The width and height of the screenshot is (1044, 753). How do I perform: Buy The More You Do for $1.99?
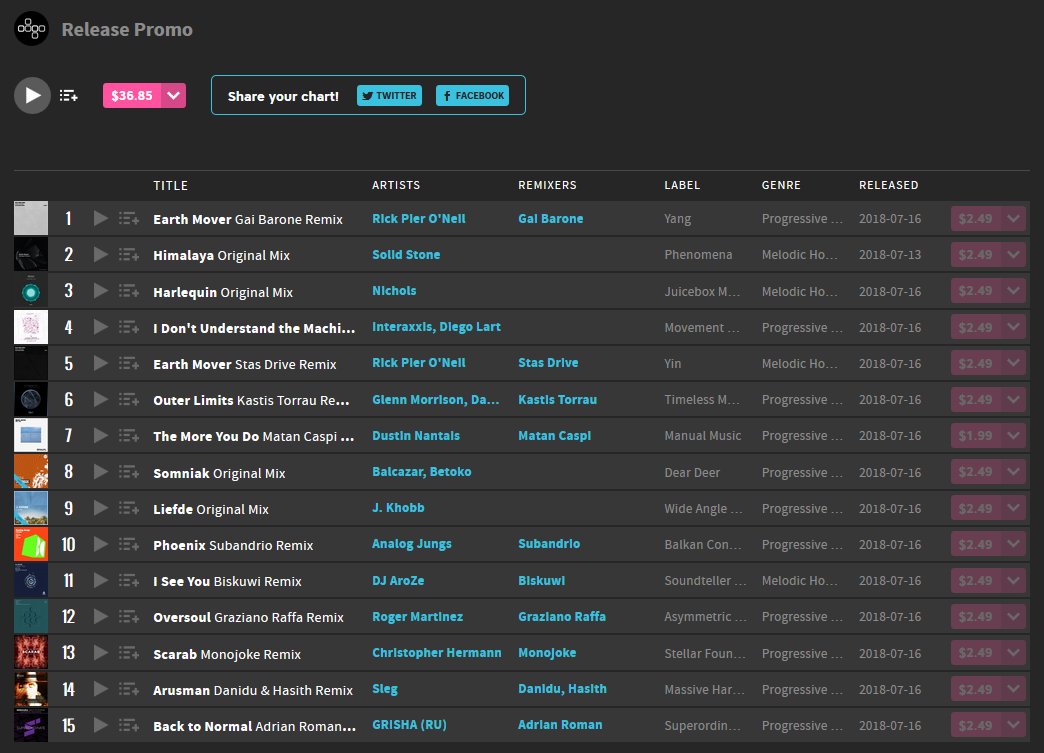975,435
